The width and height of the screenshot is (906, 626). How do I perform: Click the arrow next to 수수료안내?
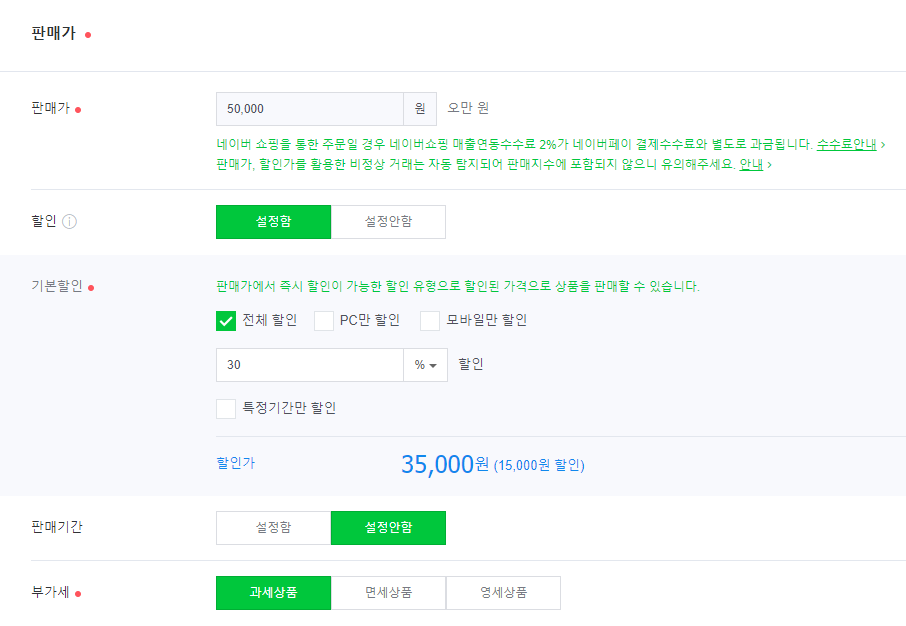click(883, 145)
